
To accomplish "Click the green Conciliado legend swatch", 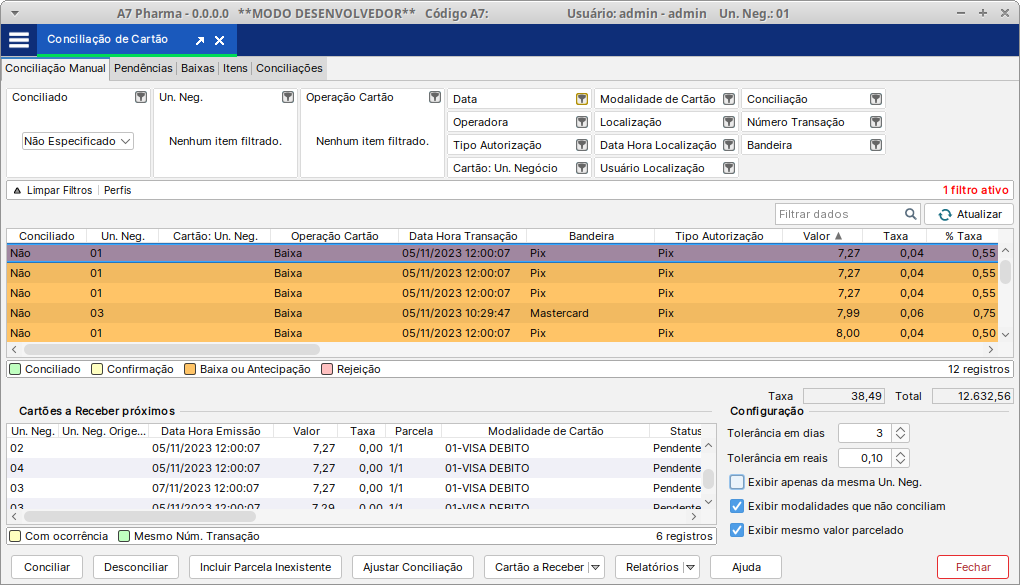I will pos(15,369).
